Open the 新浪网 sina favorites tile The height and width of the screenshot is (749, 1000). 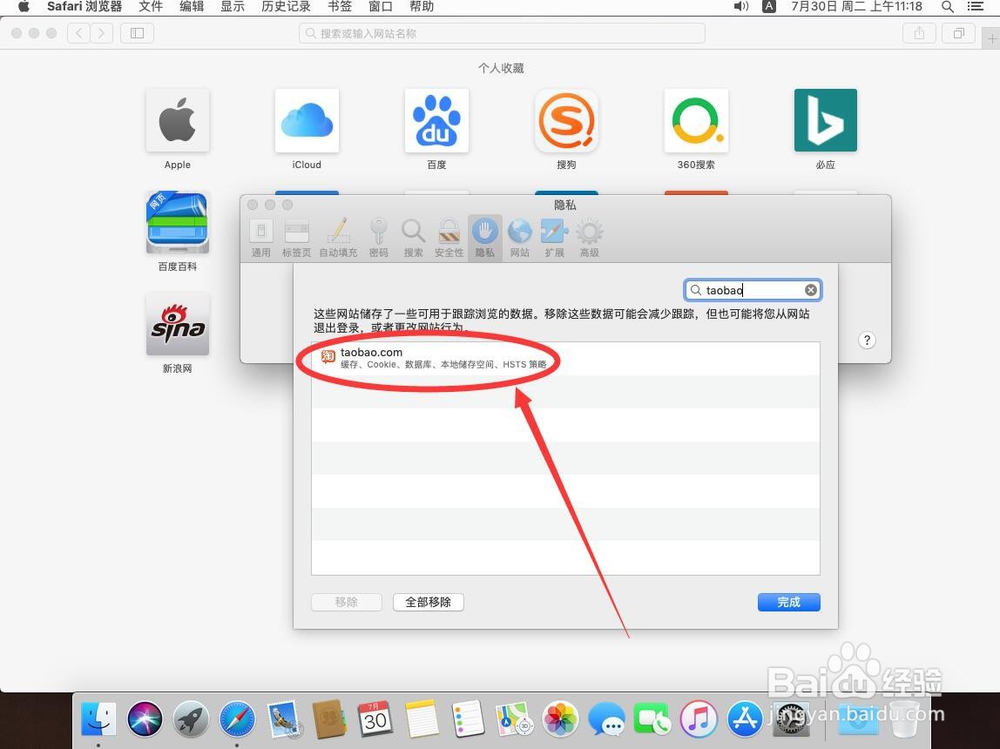[177, 324]
